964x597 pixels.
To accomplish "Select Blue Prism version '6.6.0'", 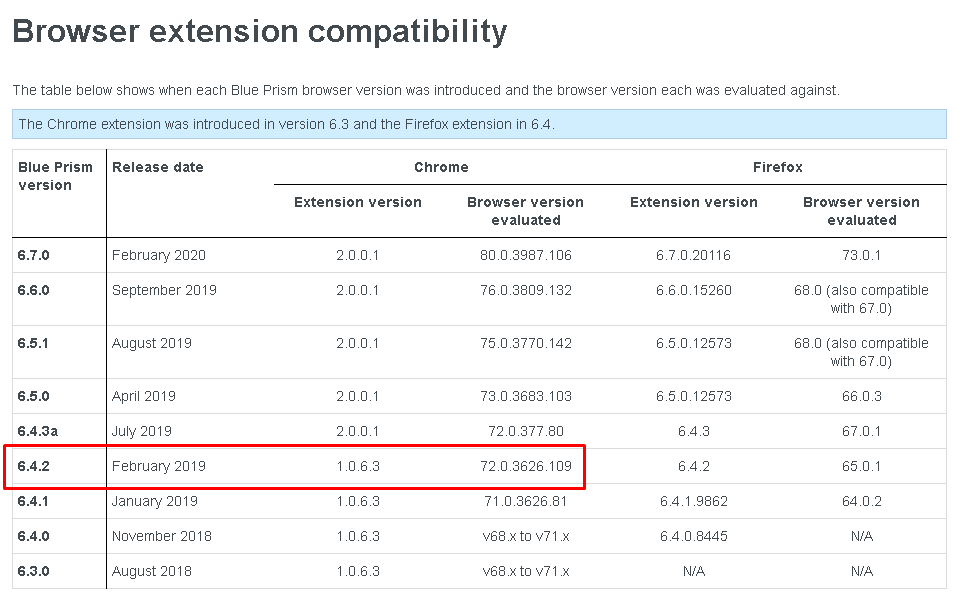I will click(33, 290).
